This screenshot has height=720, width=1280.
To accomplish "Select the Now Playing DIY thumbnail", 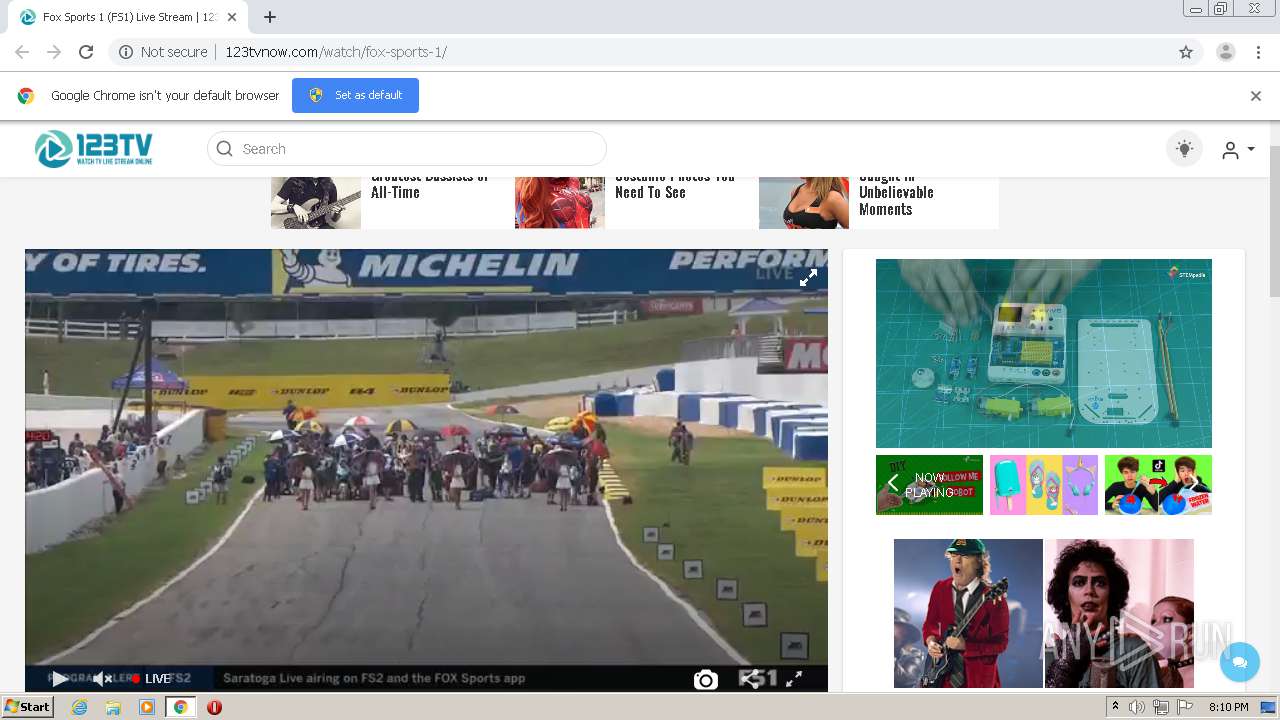I will point(930,485).
